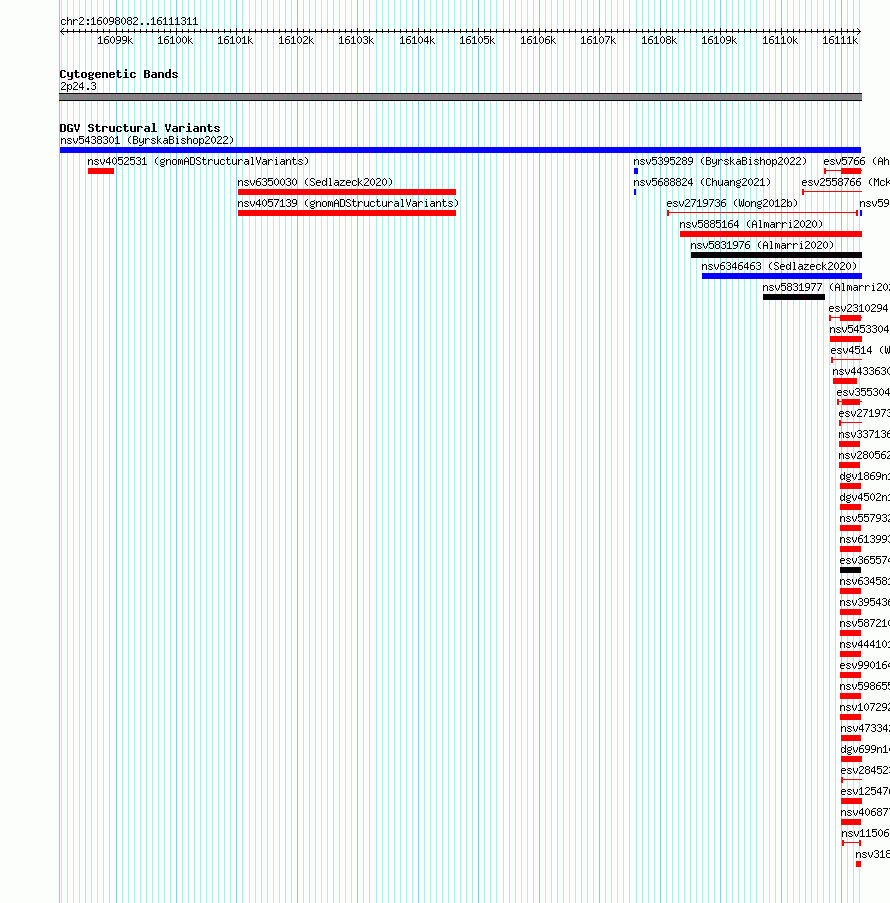
Task: Open the nsv63458 variant label
Action: [x=865, y=582]
